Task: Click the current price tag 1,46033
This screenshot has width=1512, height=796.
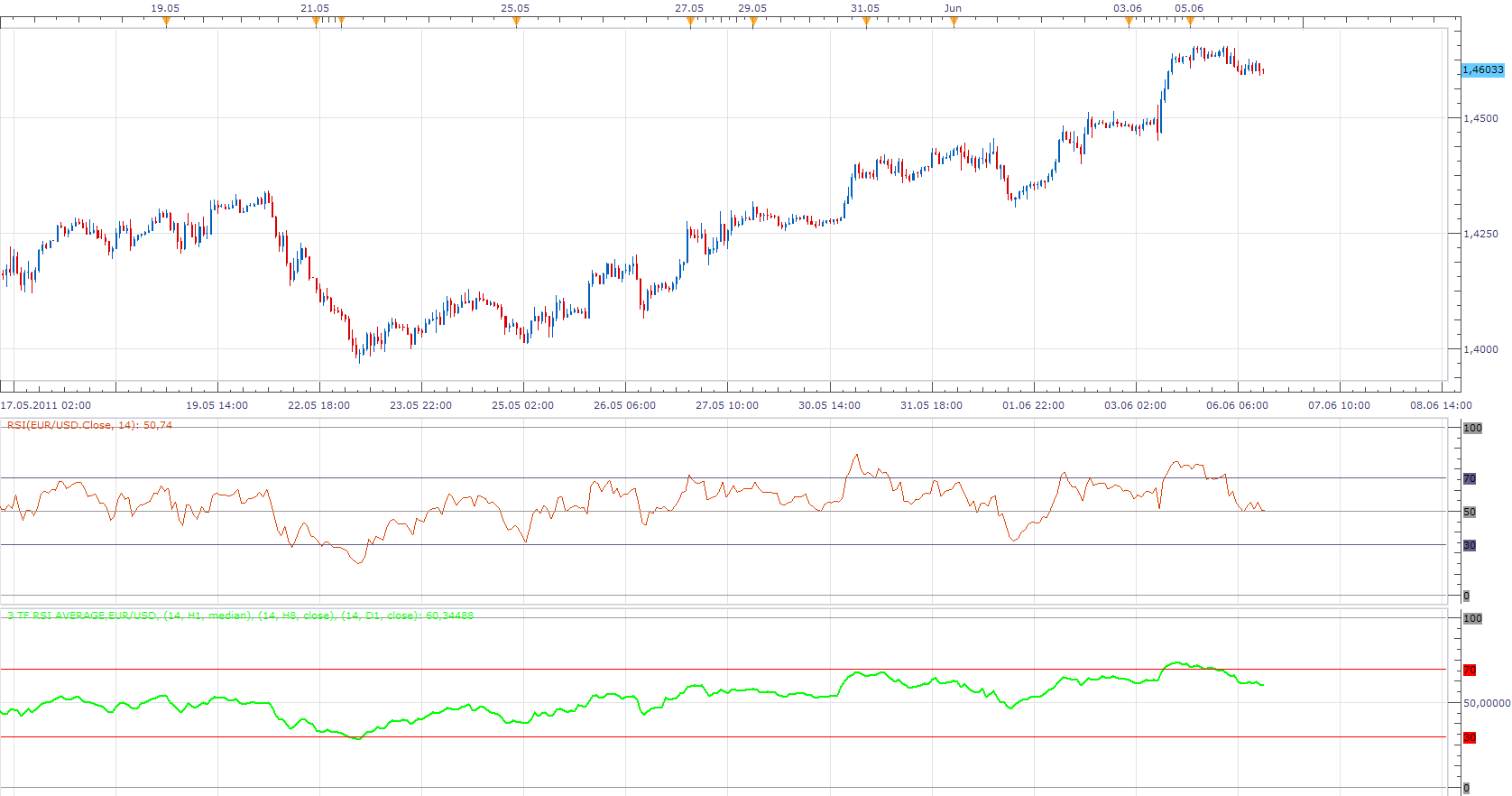Action: [1483, 69]
